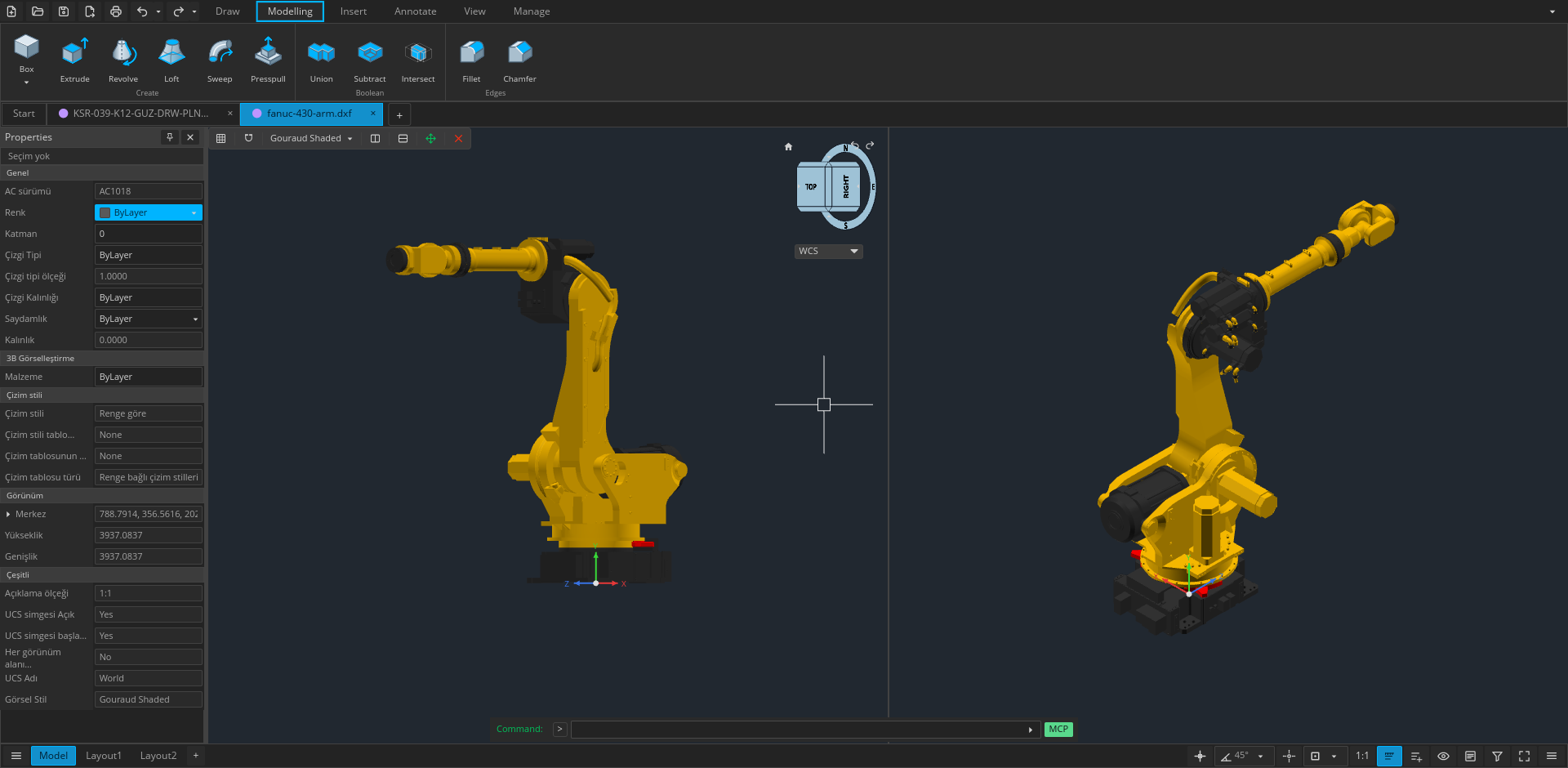This screenshot has height=768, width=1568.
Task: Click the RIGHT face of the ViewCube
Action: pos(846,186)
